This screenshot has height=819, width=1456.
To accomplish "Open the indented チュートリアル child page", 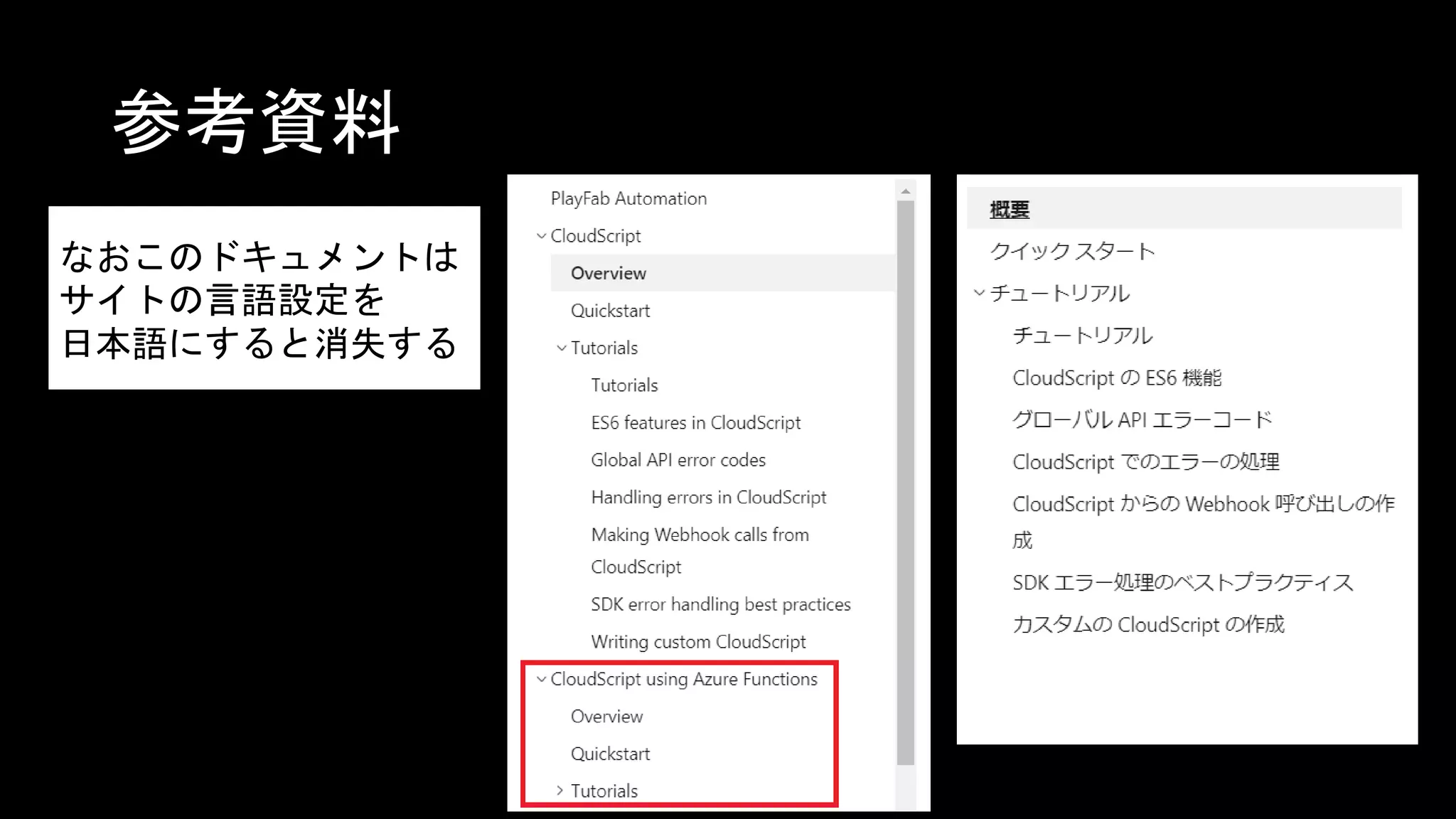I will click(x=1082, y=335).
